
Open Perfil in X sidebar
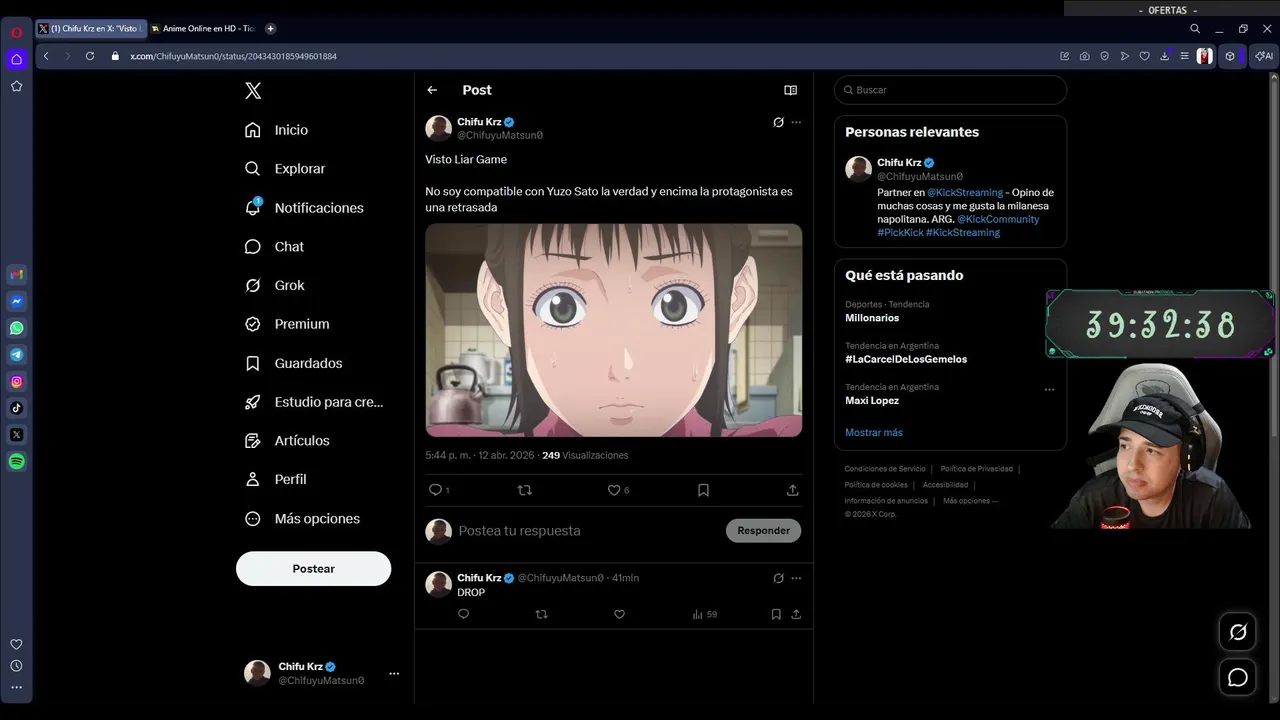tap(275, 479)
